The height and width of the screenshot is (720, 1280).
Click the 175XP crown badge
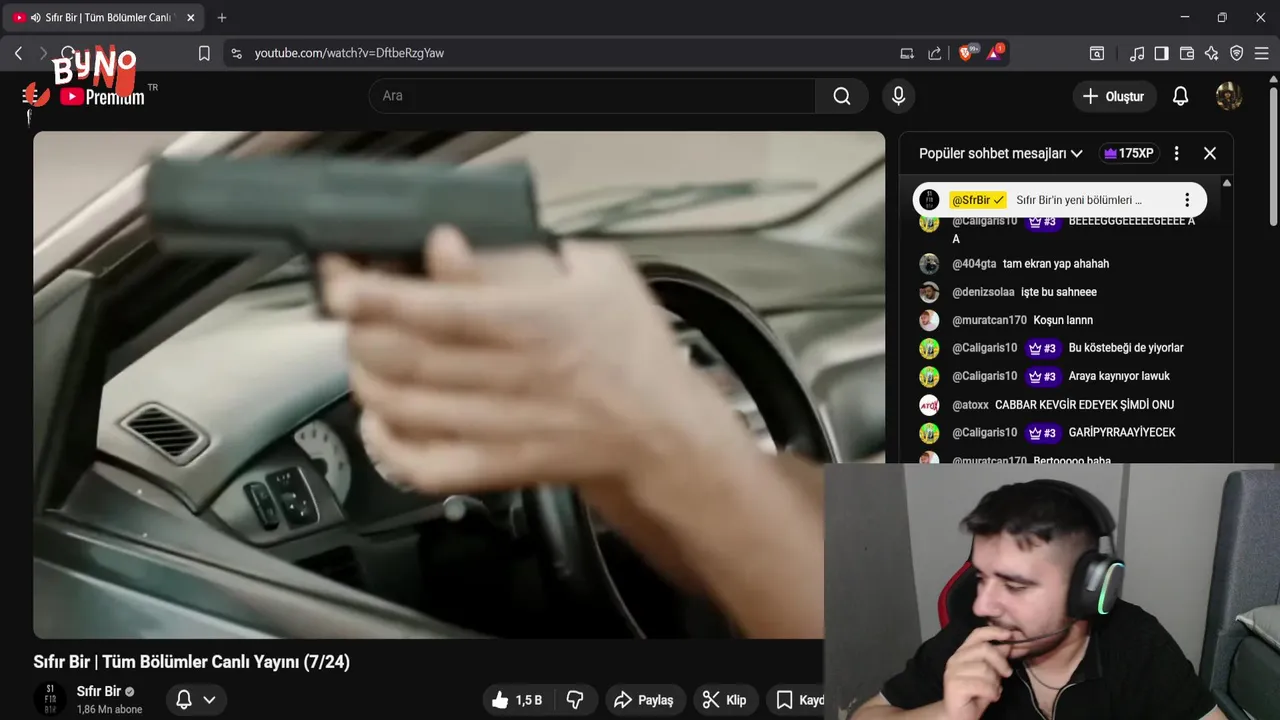1128,153
